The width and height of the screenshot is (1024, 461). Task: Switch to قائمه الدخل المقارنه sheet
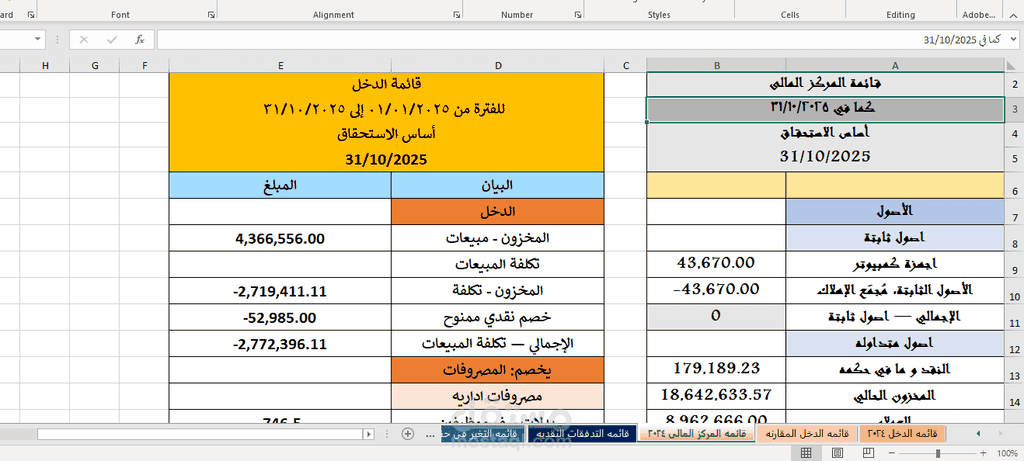tap(808, 433)
